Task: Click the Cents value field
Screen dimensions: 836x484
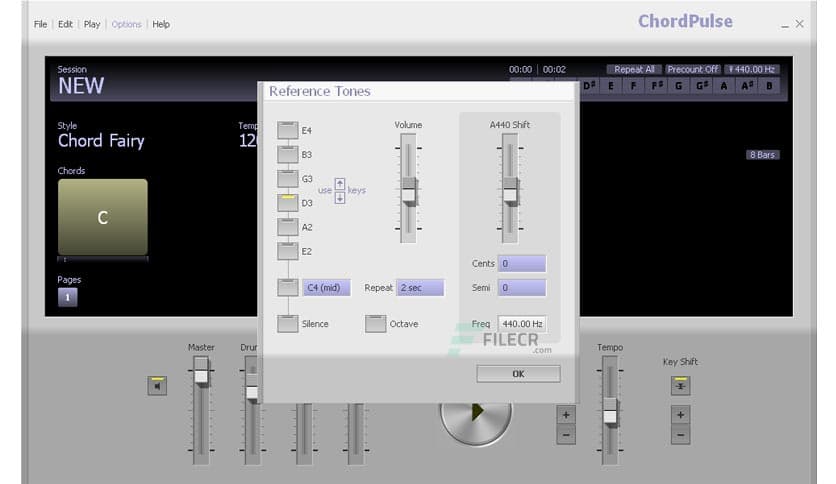Action: (x=521, y=263)
